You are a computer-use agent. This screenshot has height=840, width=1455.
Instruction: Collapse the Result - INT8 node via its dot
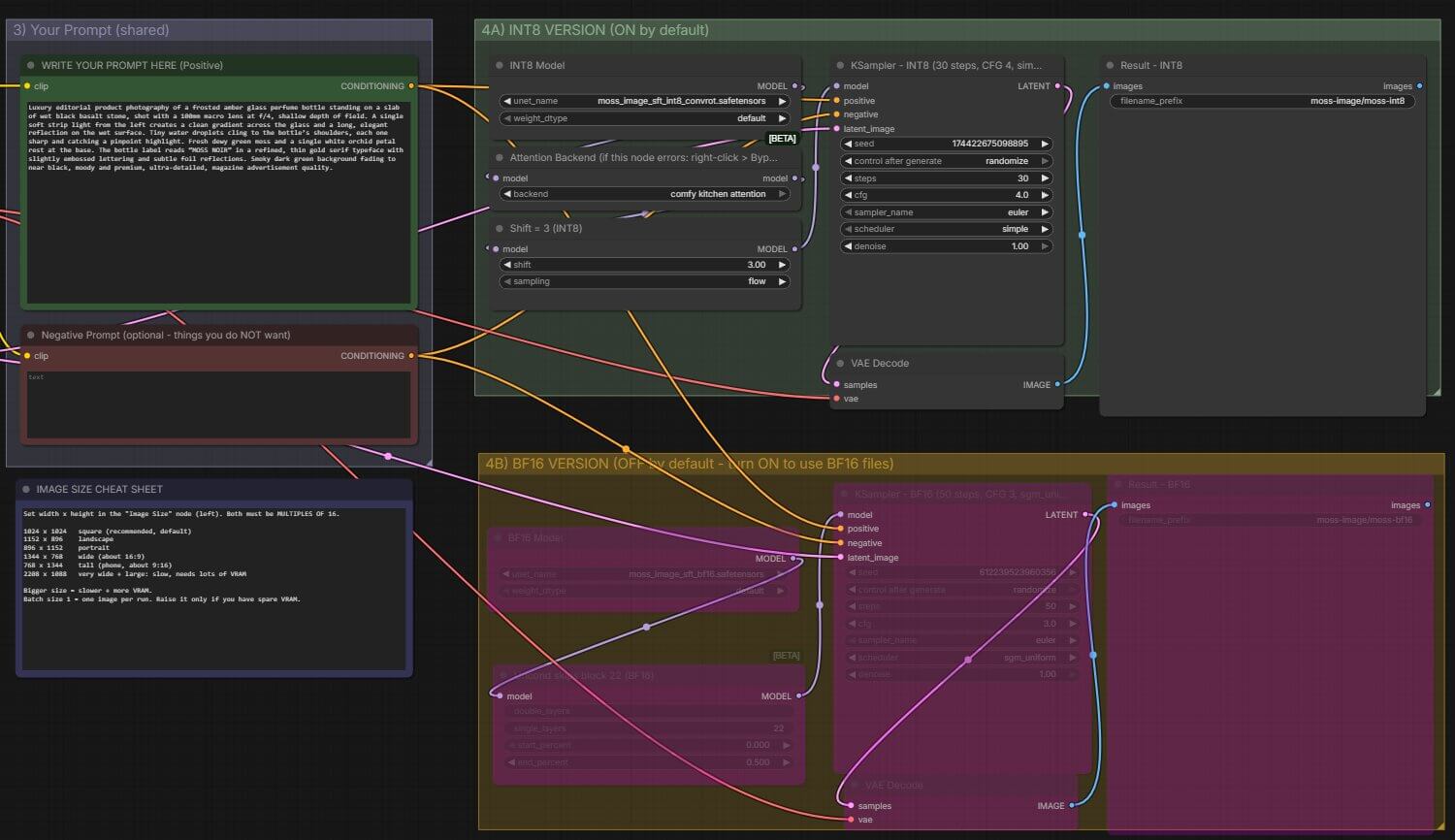coord(1111,66)
